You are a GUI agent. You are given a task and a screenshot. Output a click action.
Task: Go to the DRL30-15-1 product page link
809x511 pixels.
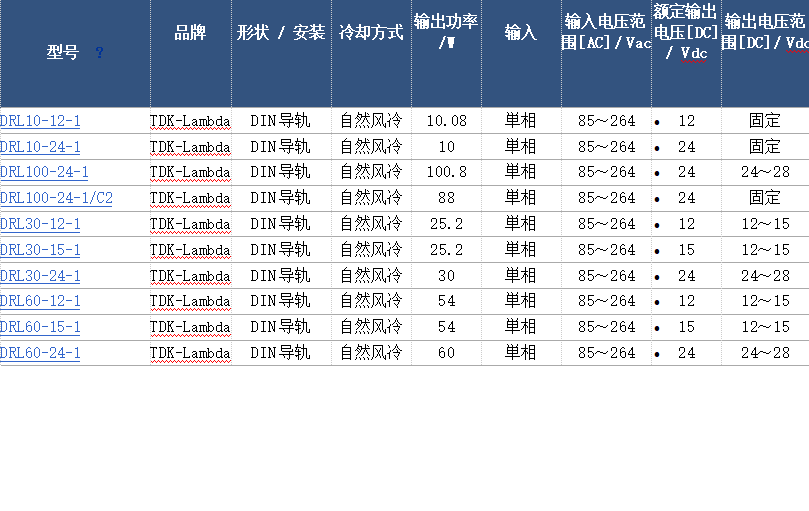(x=41, y=250)
